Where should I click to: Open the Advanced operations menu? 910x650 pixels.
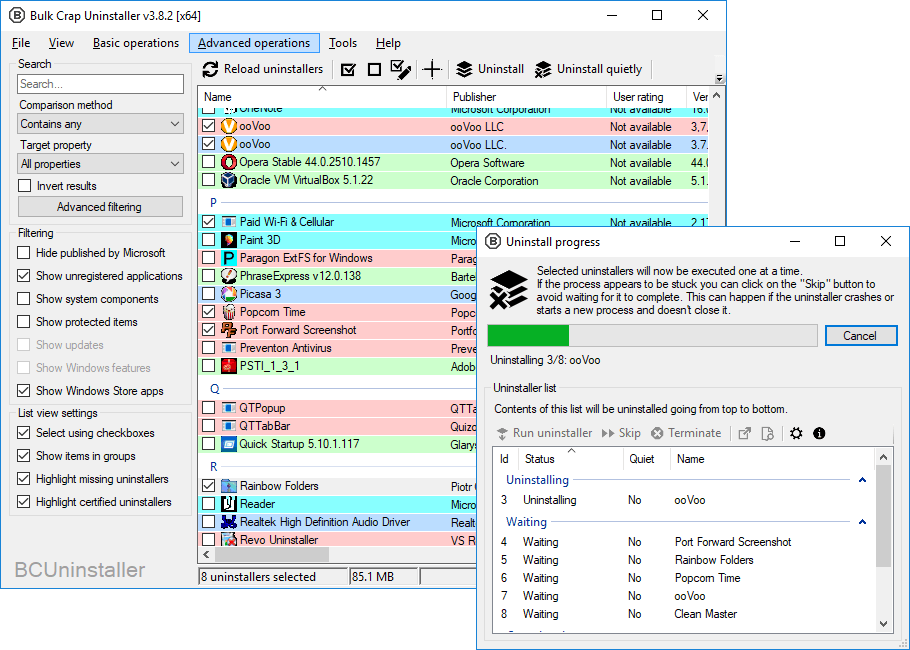tap(254, 43)
